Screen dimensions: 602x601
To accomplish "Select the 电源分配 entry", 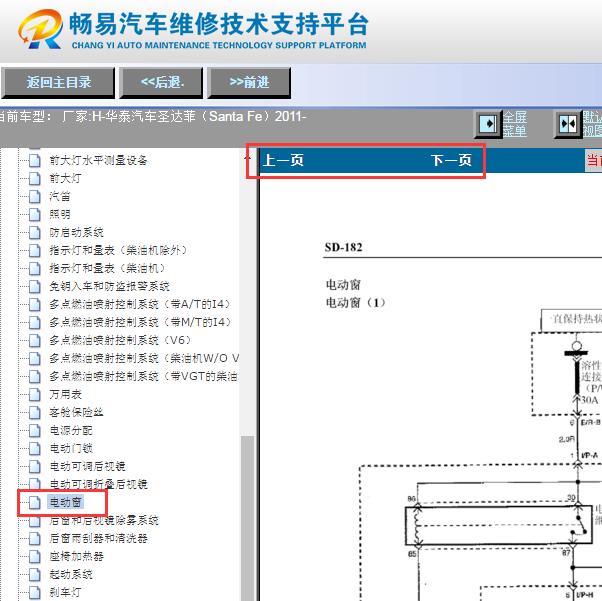I will tap(71, 430).
